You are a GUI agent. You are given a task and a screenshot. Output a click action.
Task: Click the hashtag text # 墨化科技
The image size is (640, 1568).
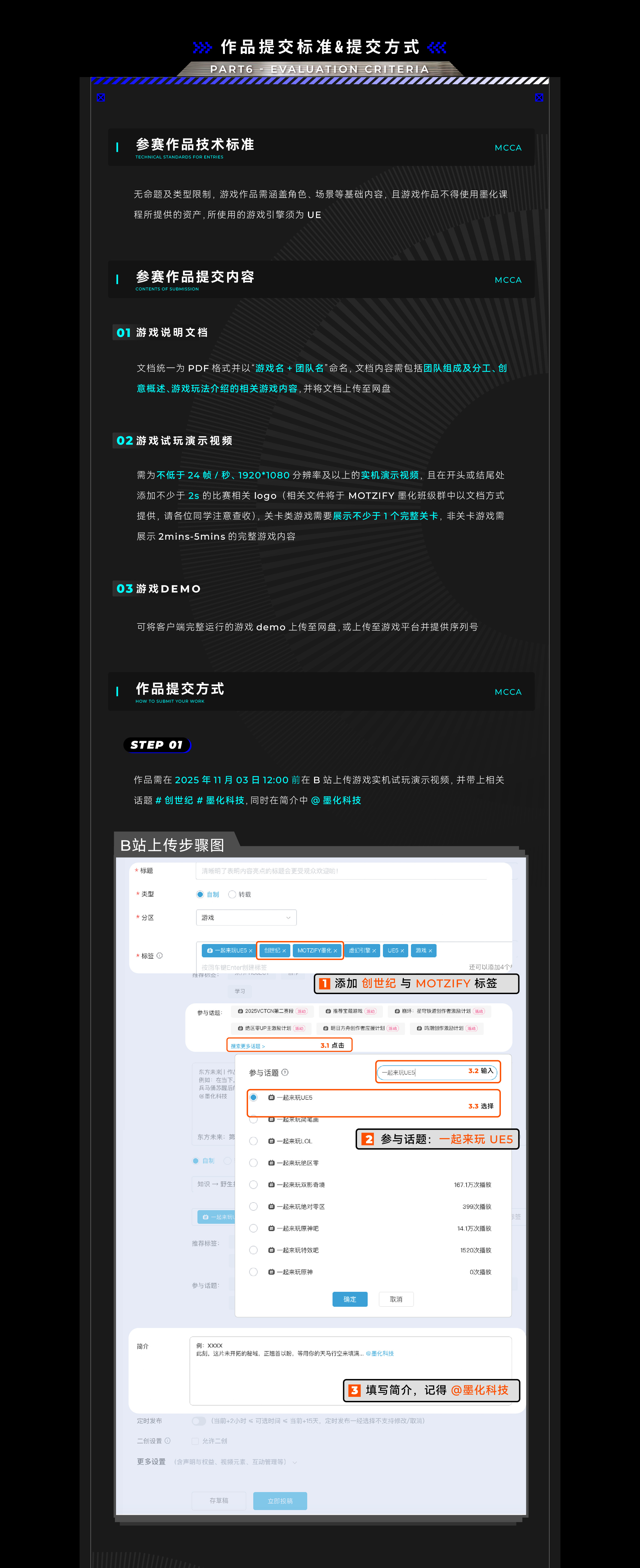[220, 800]
